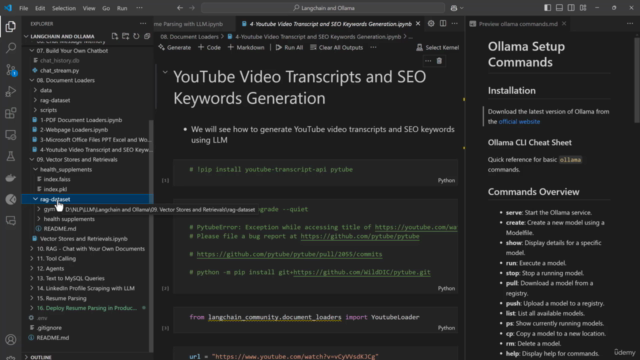Close the Youtube Video Transcript notebook tab
Screen dimensions: 640x360
[x=418, y=24]
